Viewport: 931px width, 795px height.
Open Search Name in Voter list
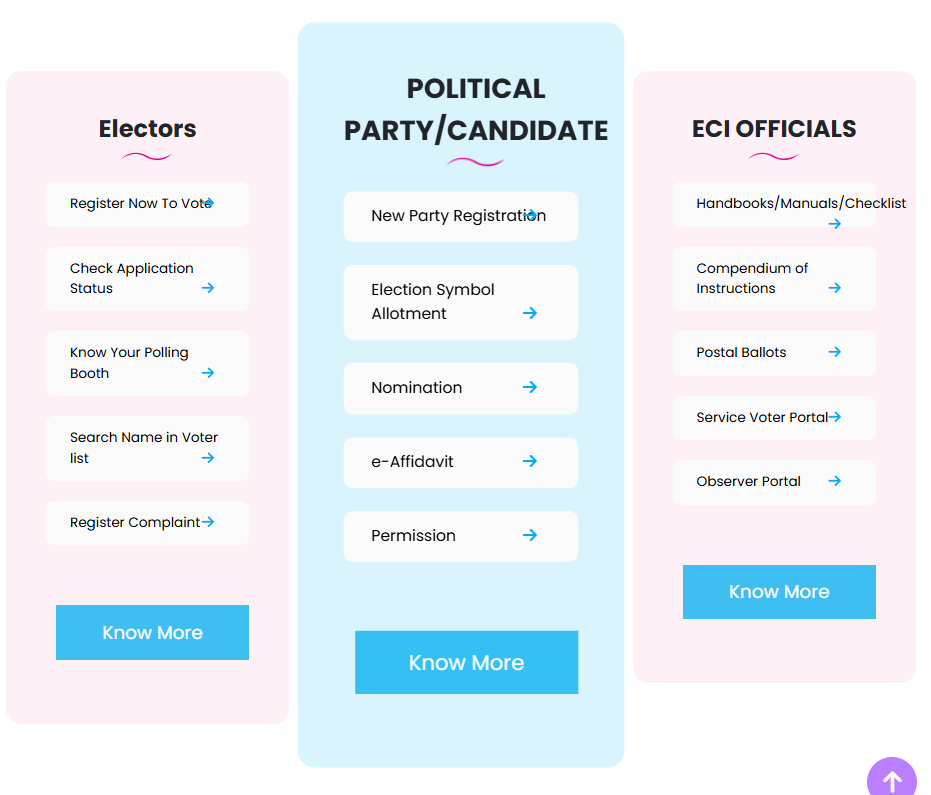[x=144, y=448]
